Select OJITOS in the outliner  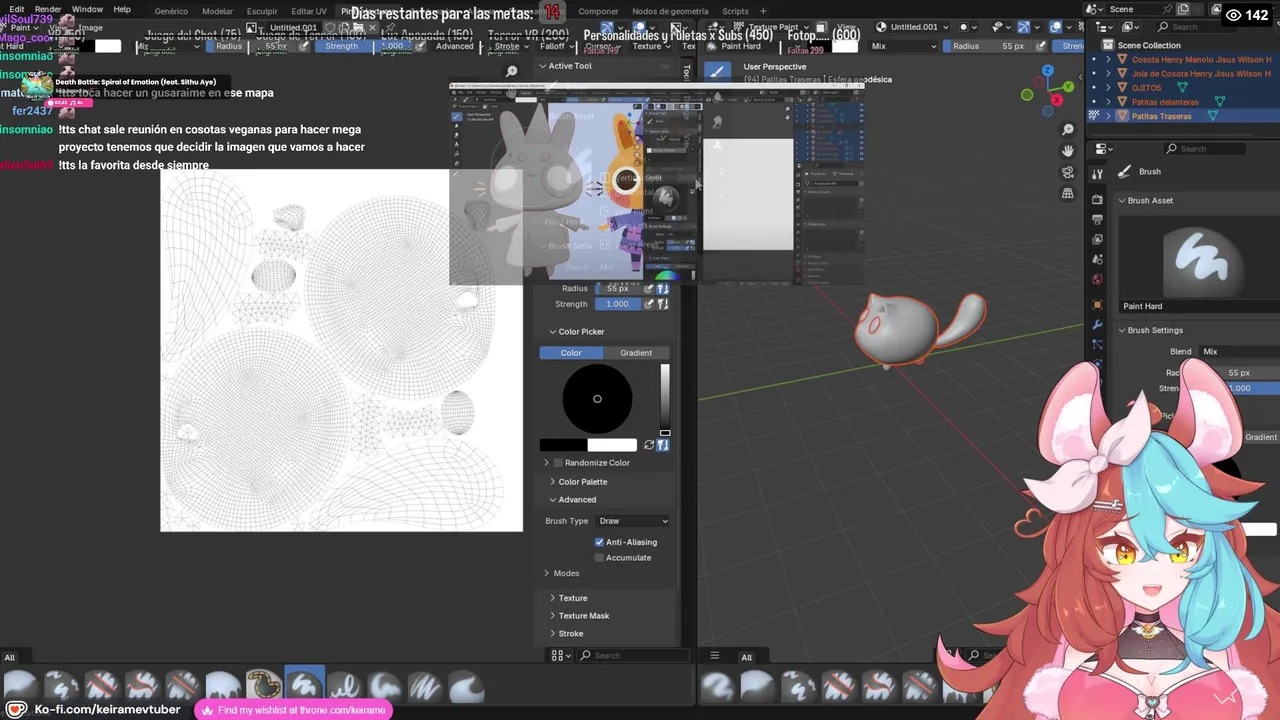1146,88
